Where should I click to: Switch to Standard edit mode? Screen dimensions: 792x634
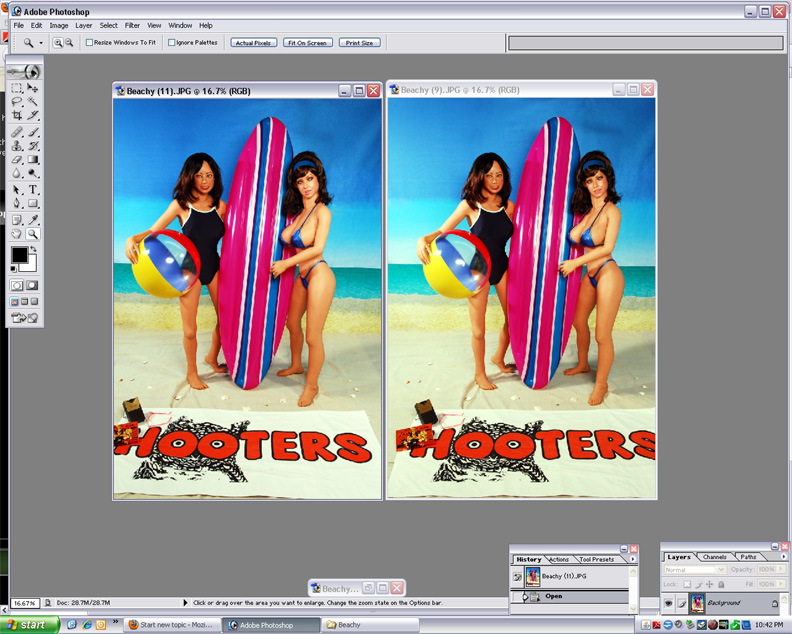coord(17,285)
